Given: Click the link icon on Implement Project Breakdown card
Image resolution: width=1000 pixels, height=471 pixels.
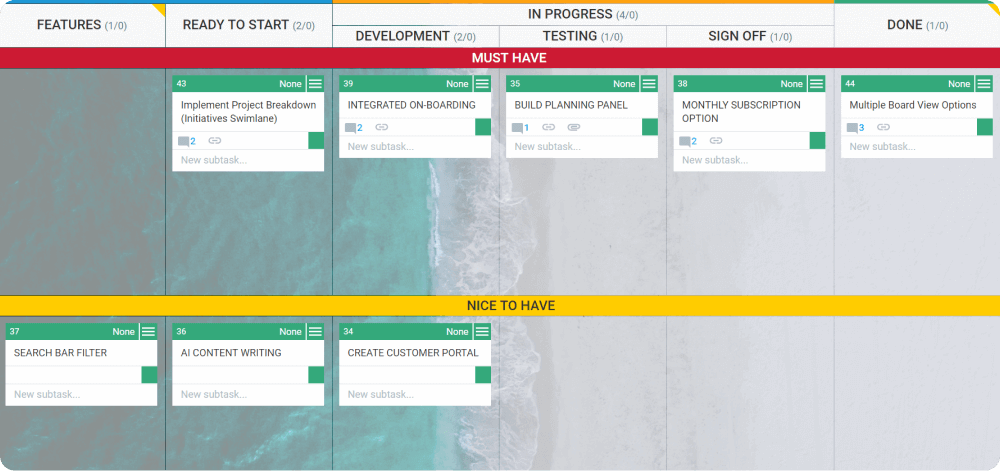Looking at the screenshot, I should 214,141.
